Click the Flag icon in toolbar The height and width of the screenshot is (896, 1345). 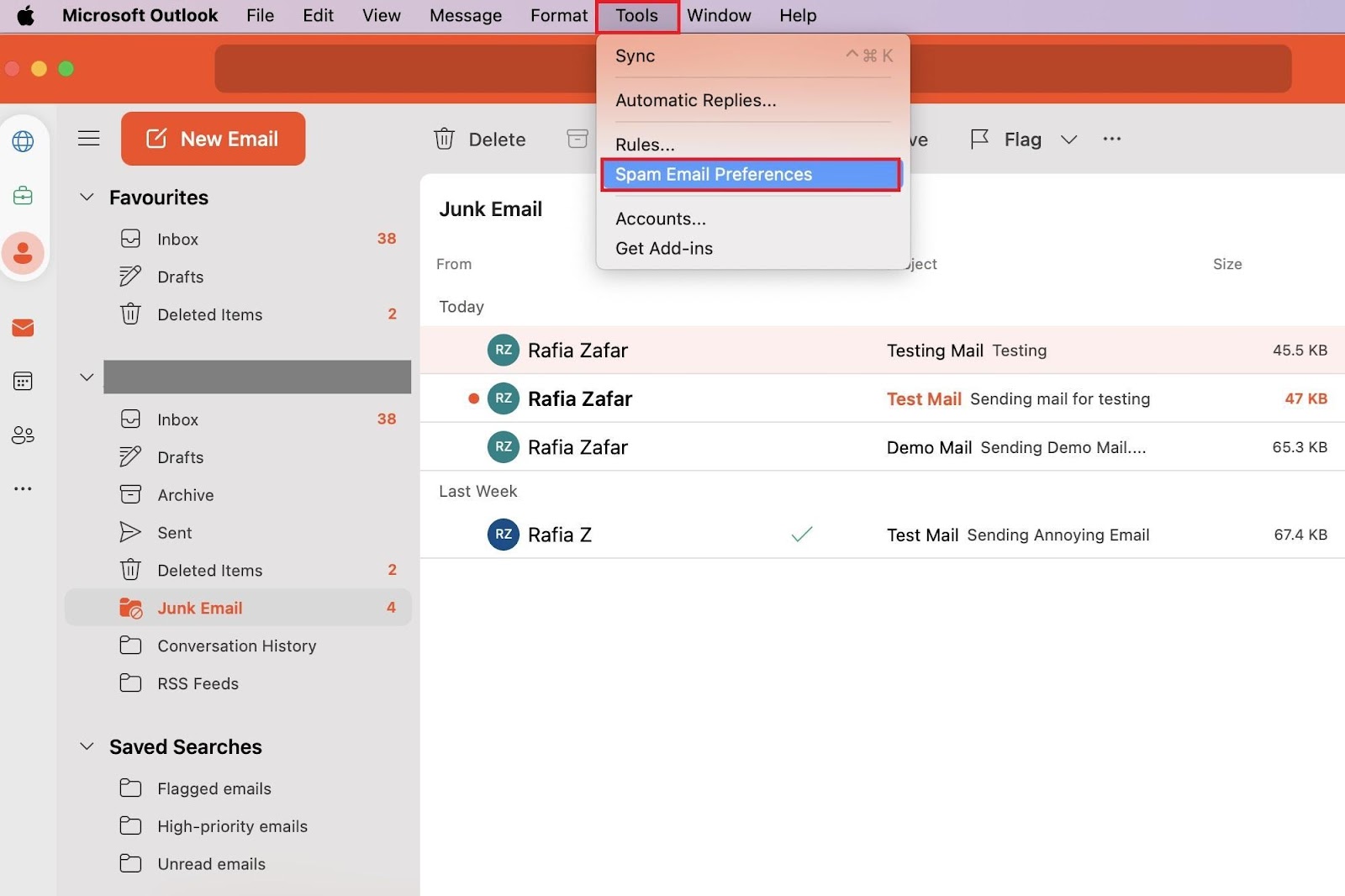tap(979, 139)
